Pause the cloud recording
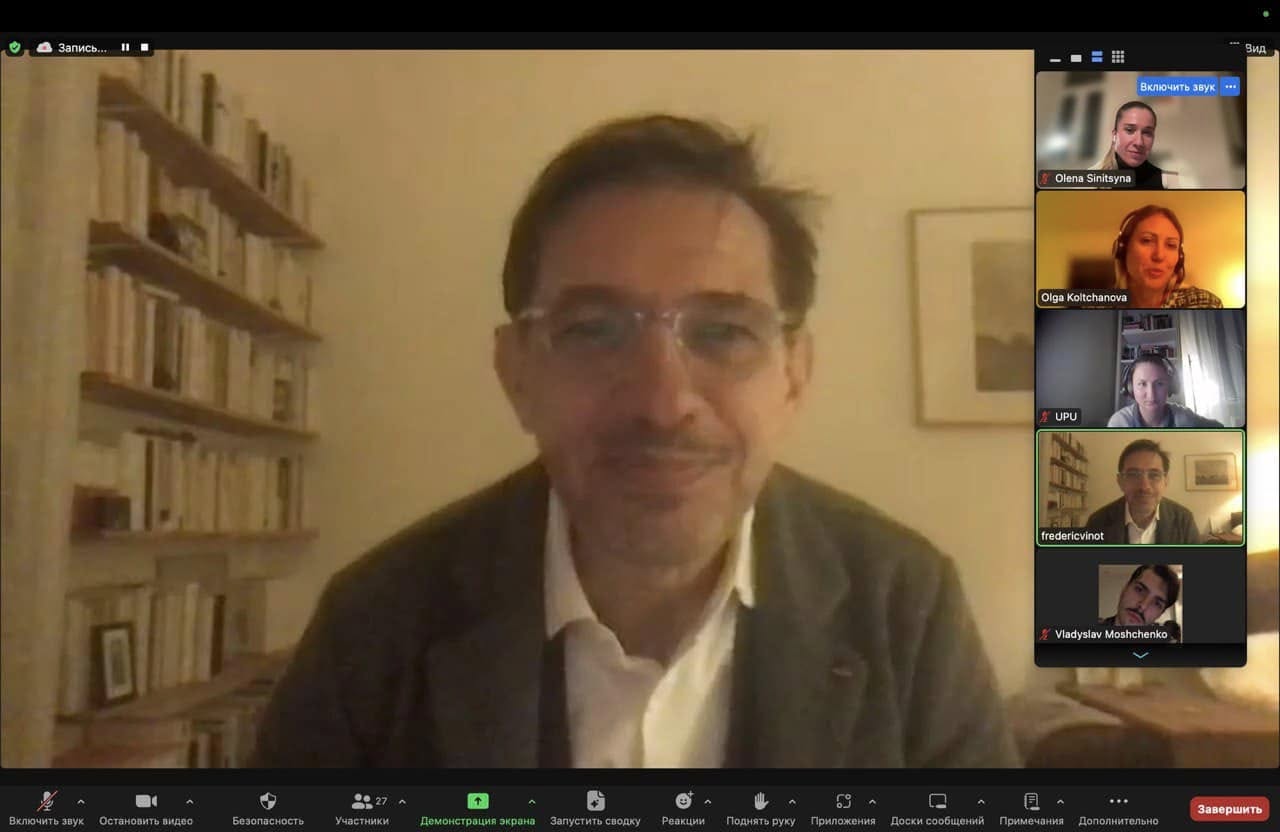The width and height of the screenshot is (1280, 832). click(x=125, y=47)
